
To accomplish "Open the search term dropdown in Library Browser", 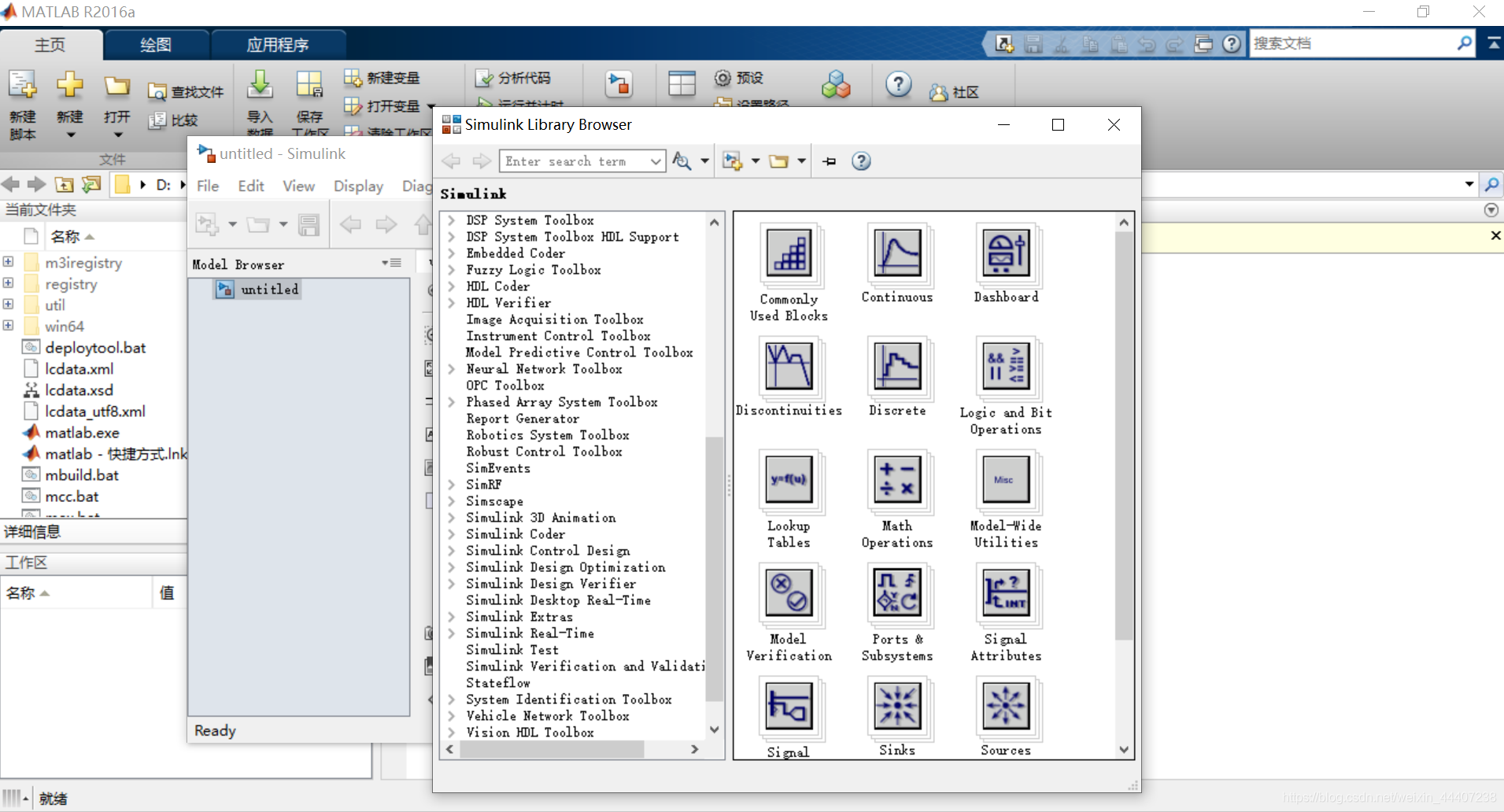I will pos(656,161).
